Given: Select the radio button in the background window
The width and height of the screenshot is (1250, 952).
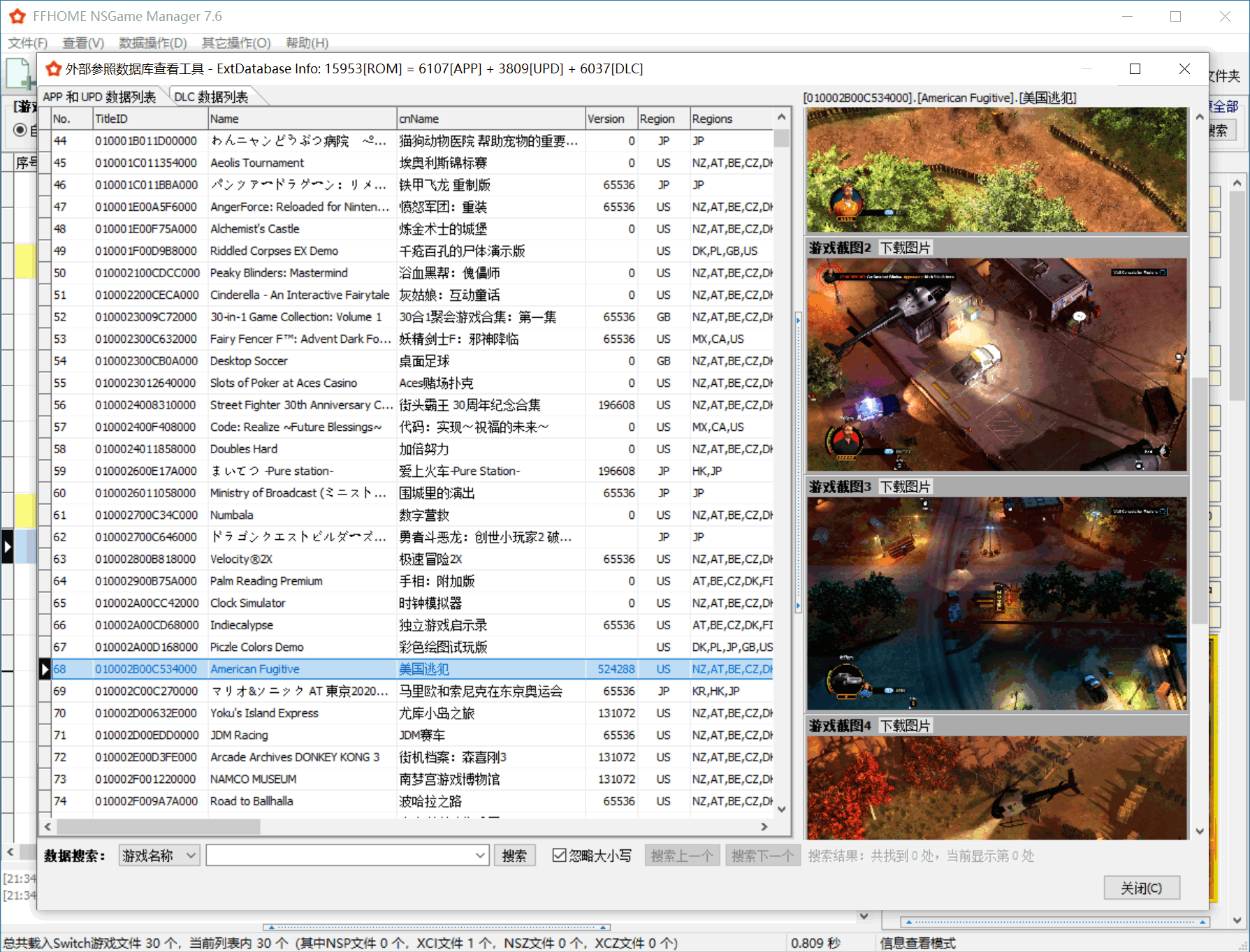Looking at the screenshot, I should point(20,130).
